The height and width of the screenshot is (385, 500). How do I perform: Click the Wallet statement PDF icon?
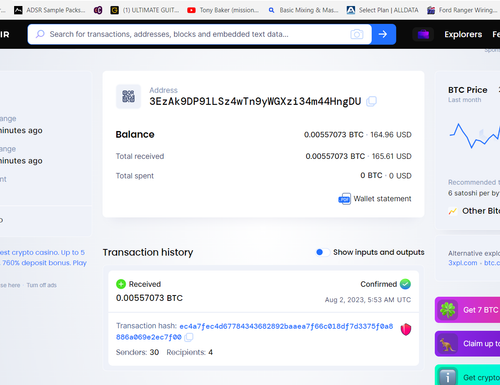(x=344, y=199)
